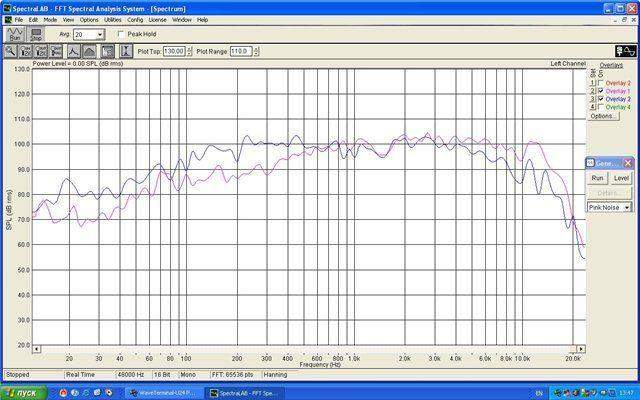Open the Help menu

click(x=202, y=20)
